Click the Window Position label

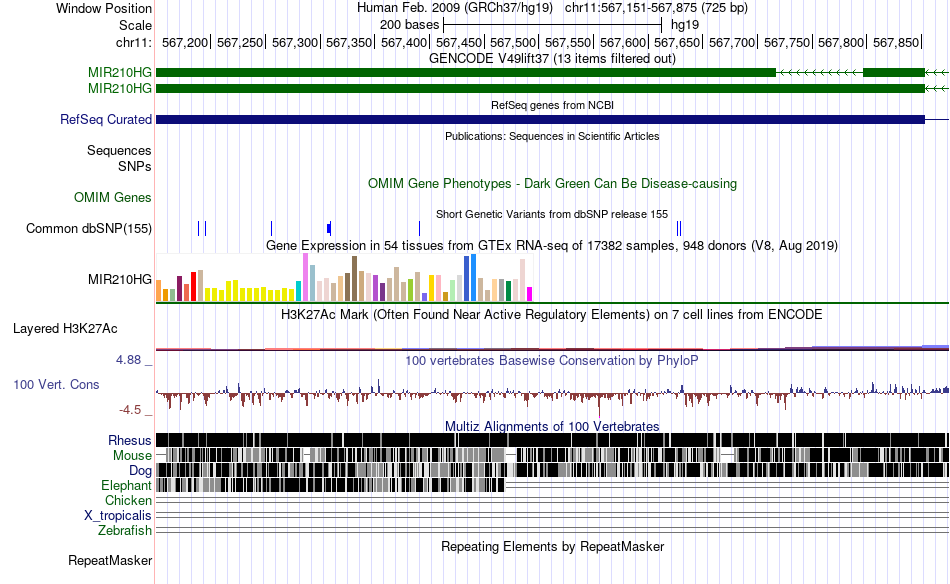(104, 8)
